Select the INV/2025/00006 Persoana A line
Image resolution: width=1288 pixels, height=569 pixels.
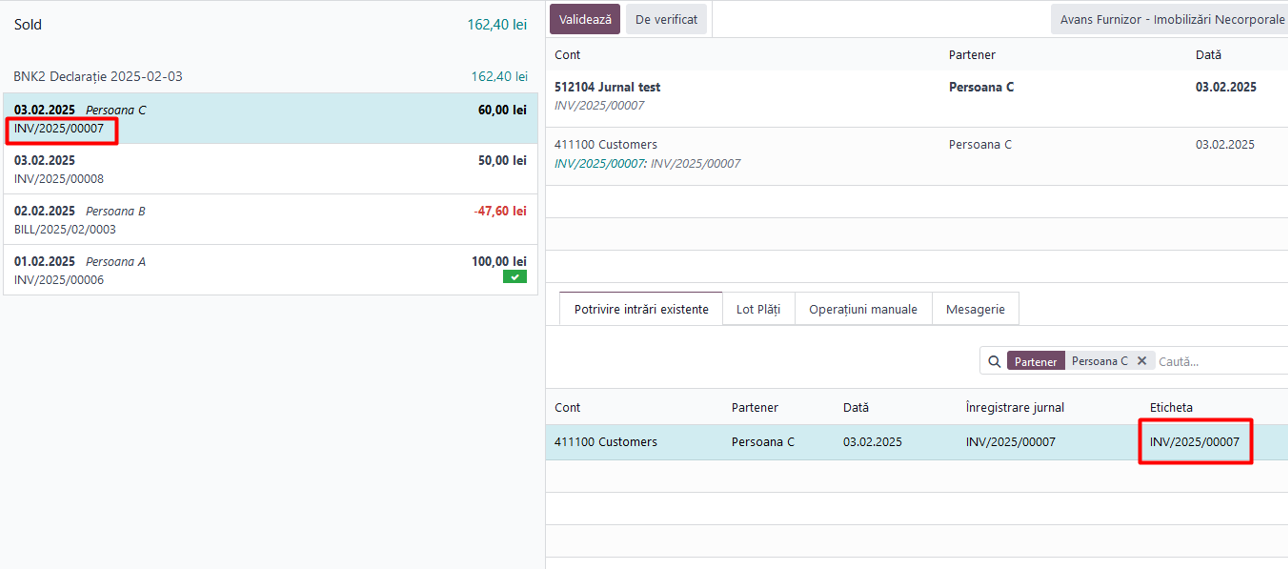[270, 270]
